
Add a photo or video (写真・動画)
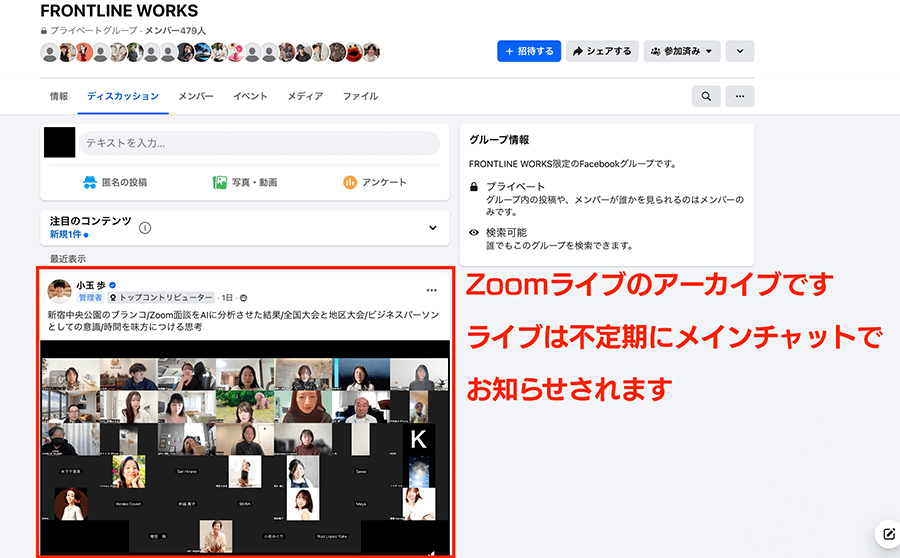245,182
